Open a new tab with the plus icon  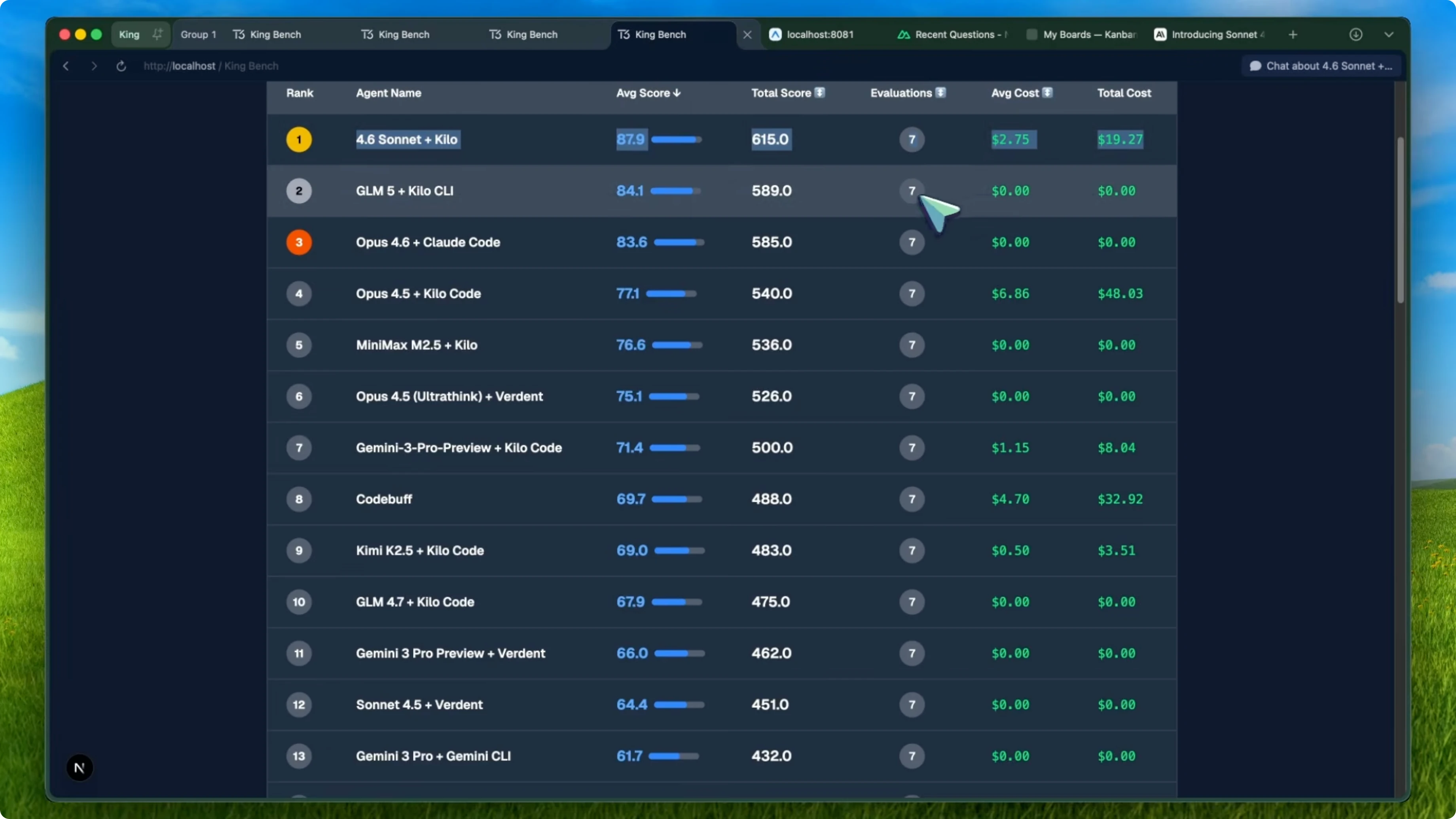(1293, 34)
